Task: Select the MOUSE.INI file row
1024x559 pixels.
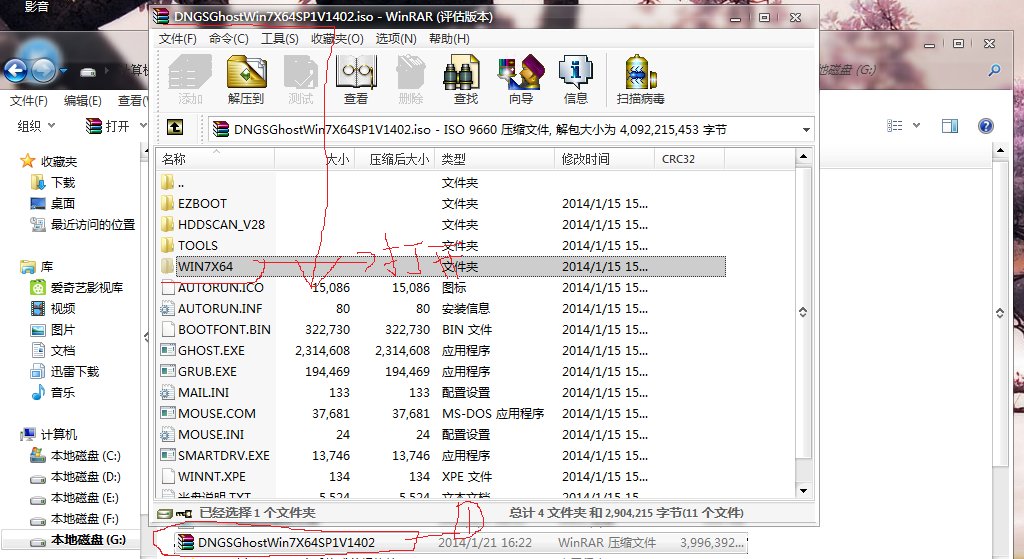Action: pyautogui.click(x=441, y=434)
